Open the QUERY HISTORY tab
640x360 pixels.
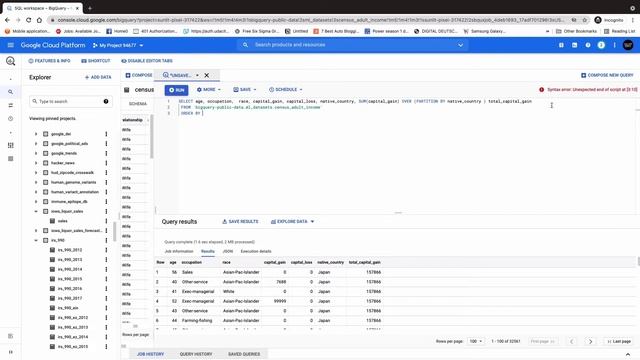pos(196,354)
